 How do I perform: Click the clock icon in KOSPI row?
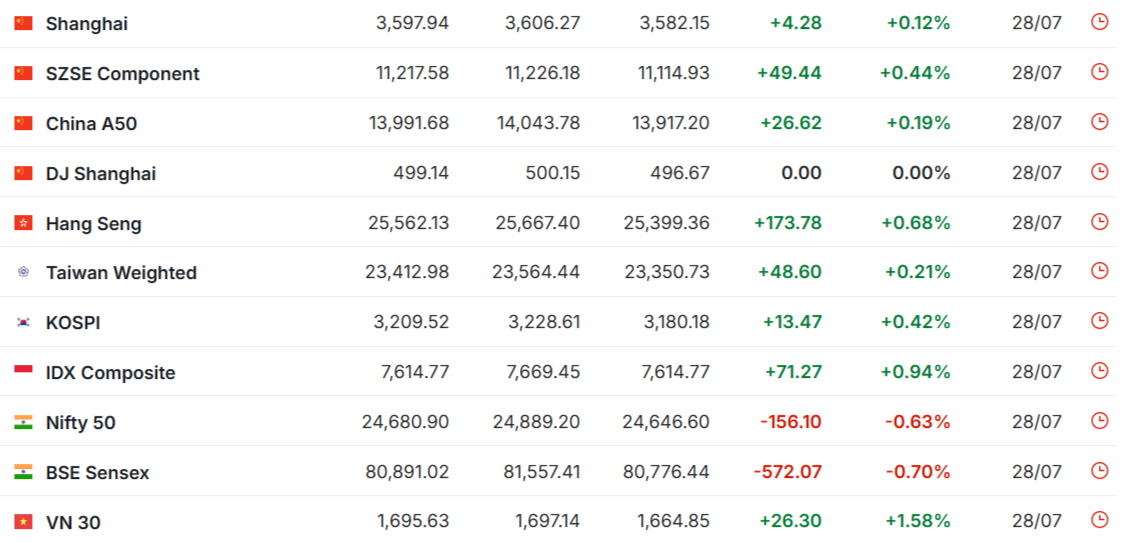pos(1099,320)
